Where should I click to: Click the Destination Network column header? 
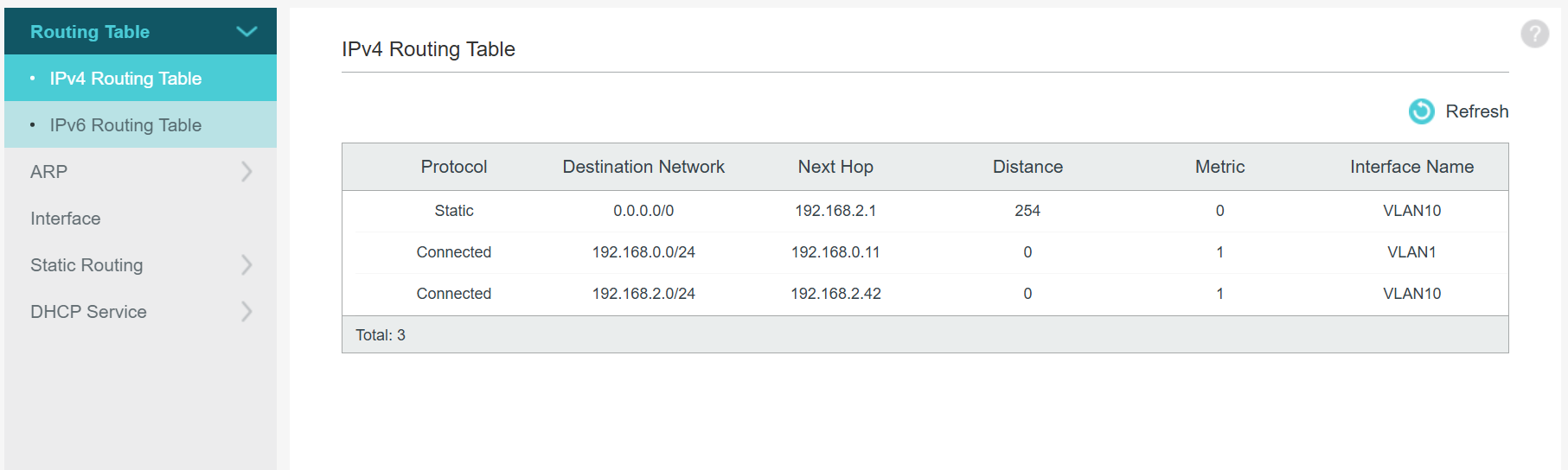click(x=643, y=167)
